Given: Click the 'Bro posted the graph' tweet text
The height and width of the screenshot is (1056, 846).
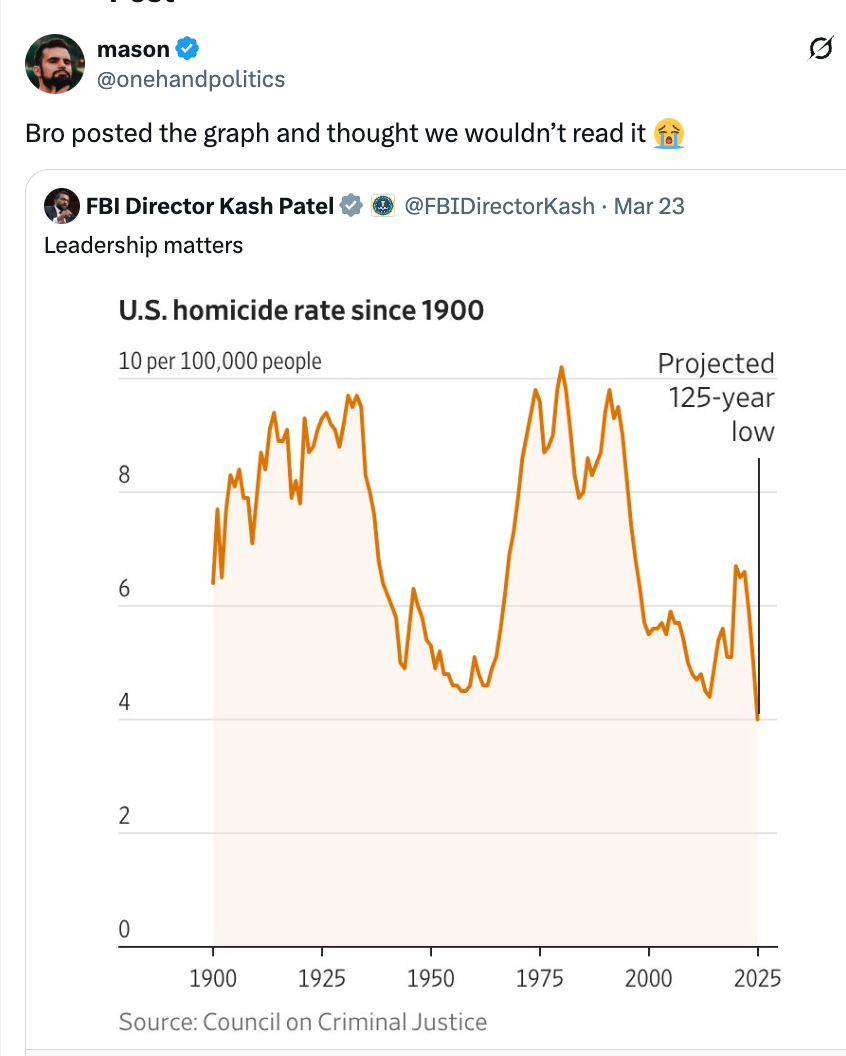Looking at the screenshot, I should point(342,133).
